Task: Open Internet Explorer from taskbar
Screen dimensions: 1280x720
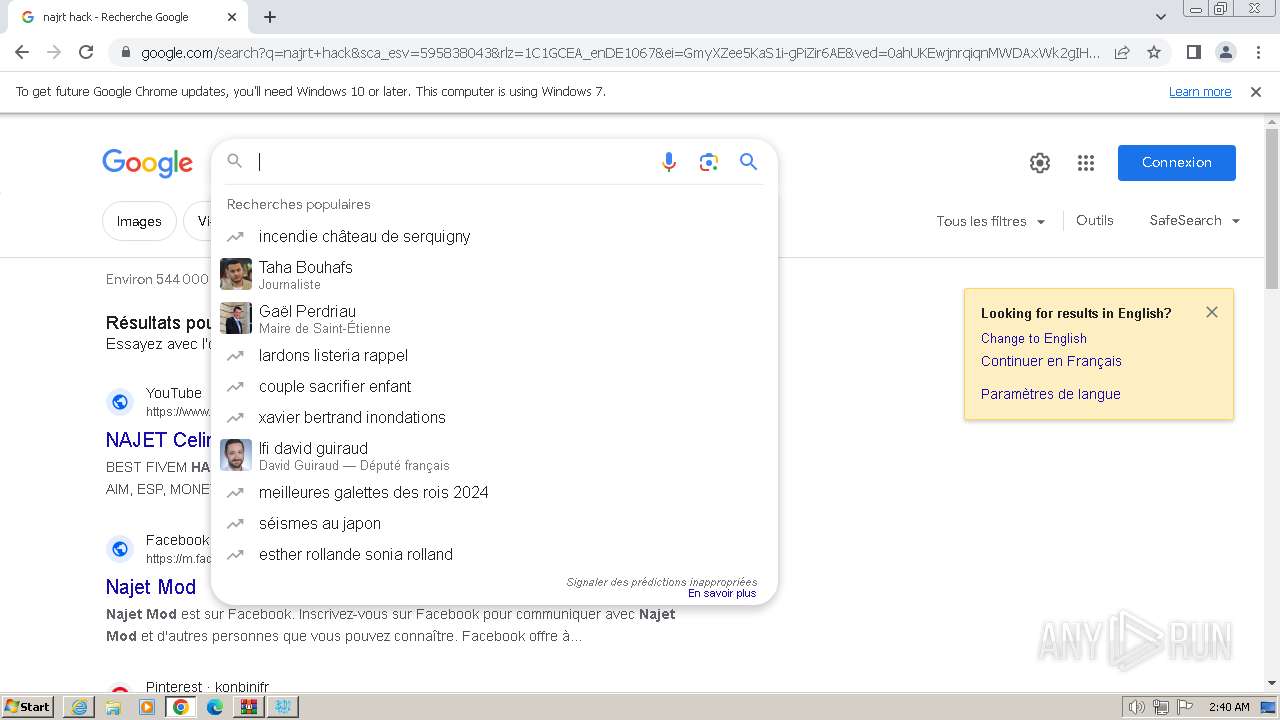Action: tap(79, 707)
